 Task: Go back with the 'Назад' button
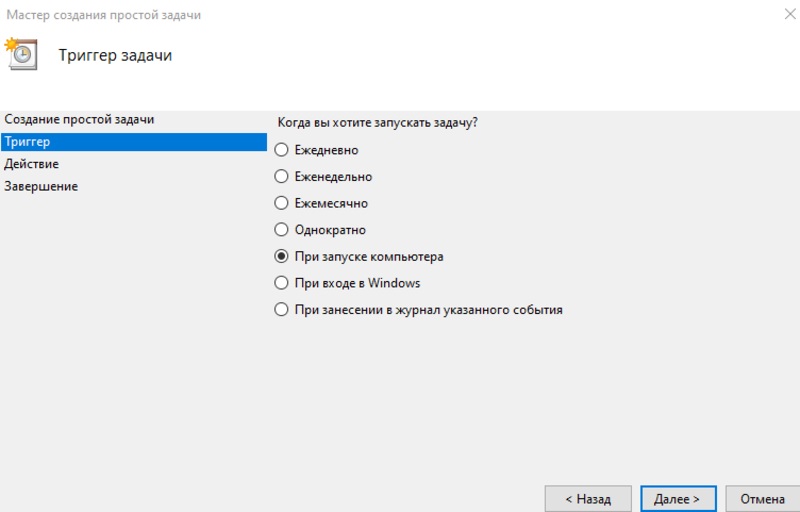pyautogui.click(x=588, y=498)
